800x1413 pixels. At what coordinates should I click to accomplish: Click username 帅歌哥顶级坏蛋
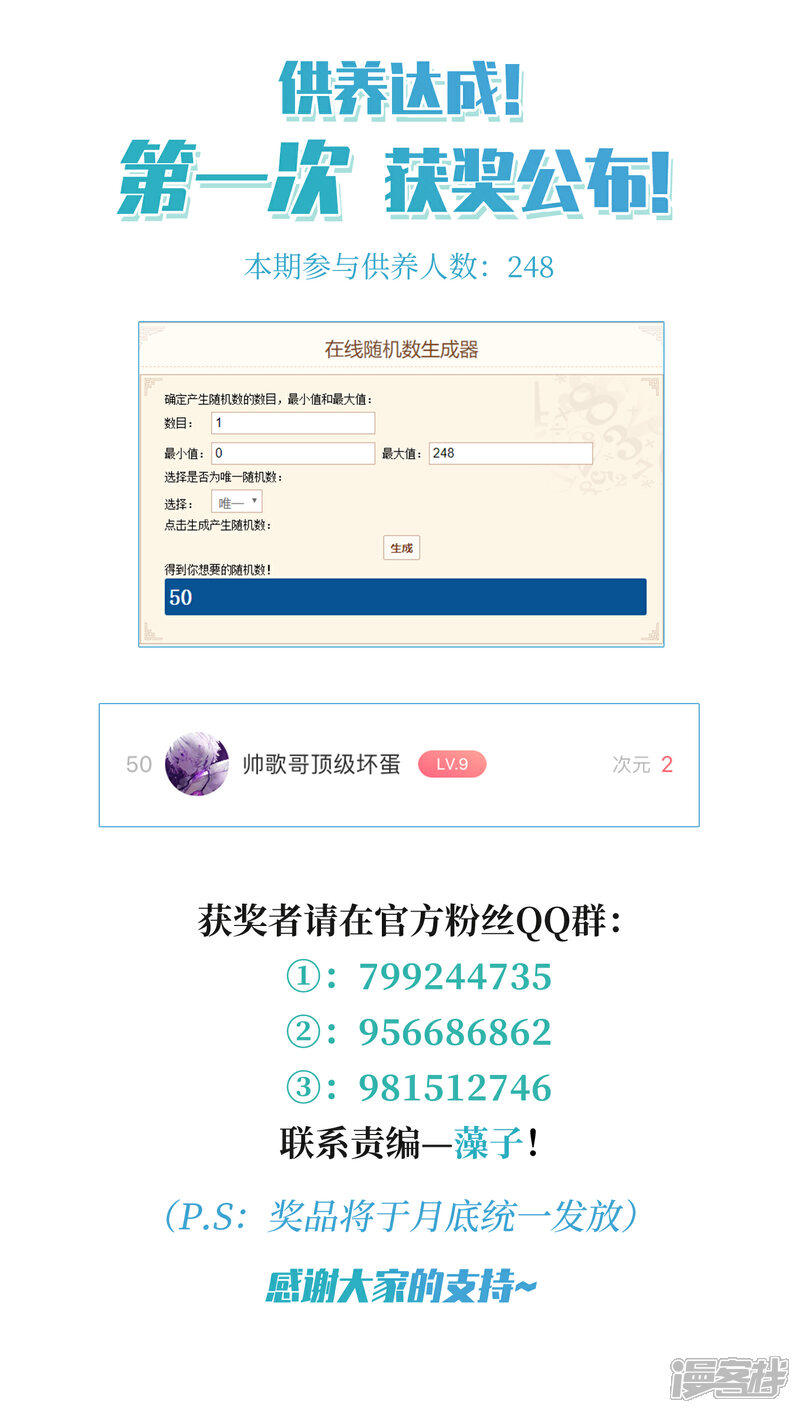click(x=322, y=764)
